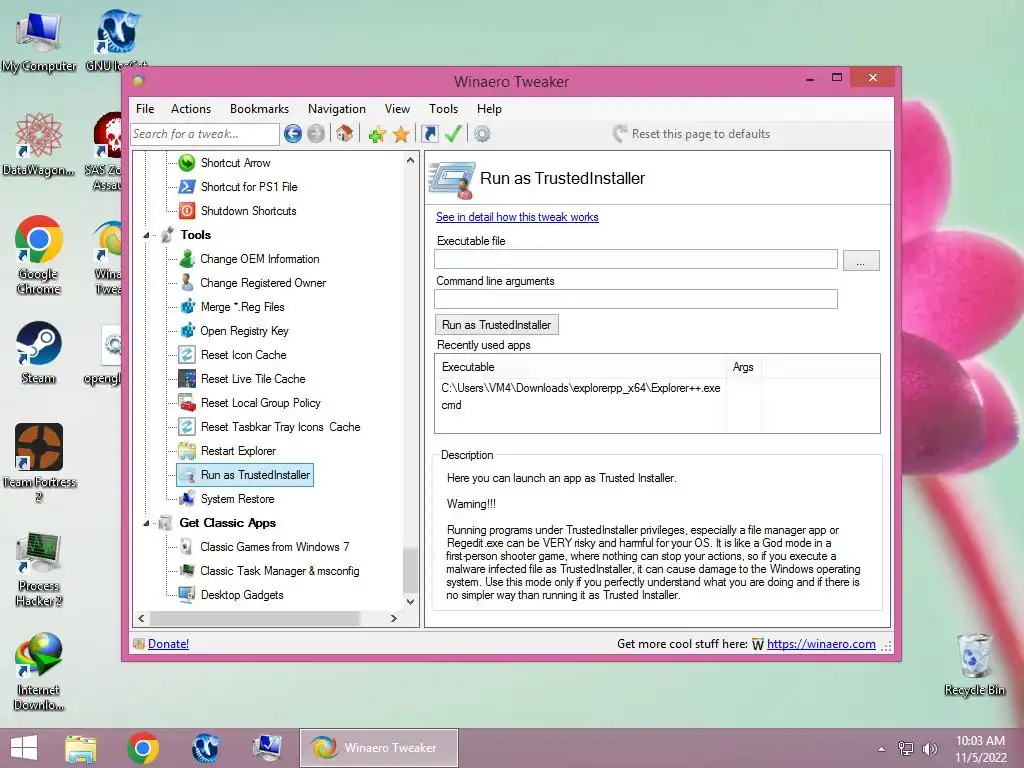Open the Bookmarks menu
Image resolution: width=1024 pixels, height=768 pixels.
coord(259,109)
